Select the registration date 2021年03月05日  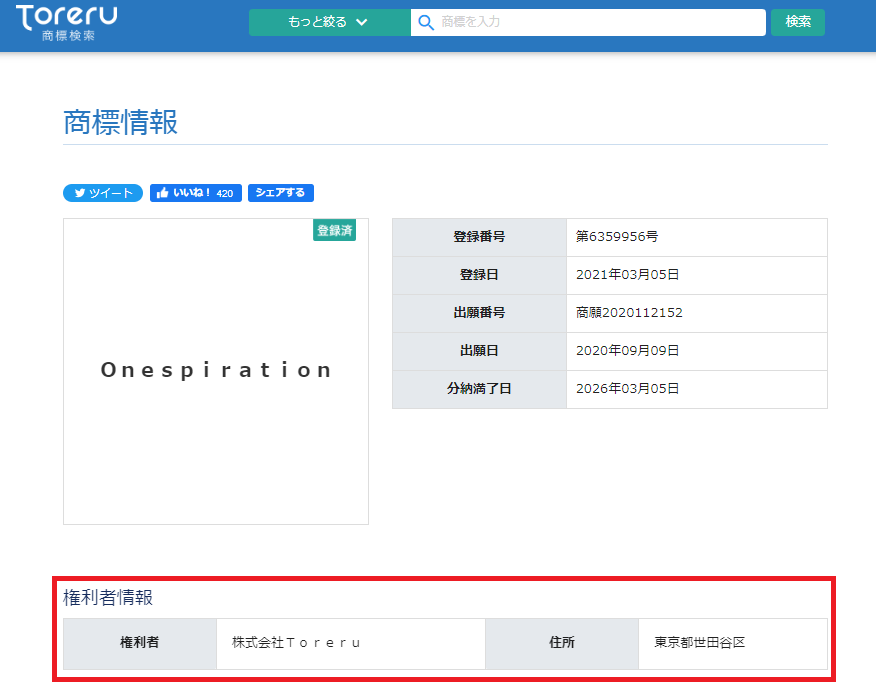[627, 275]
